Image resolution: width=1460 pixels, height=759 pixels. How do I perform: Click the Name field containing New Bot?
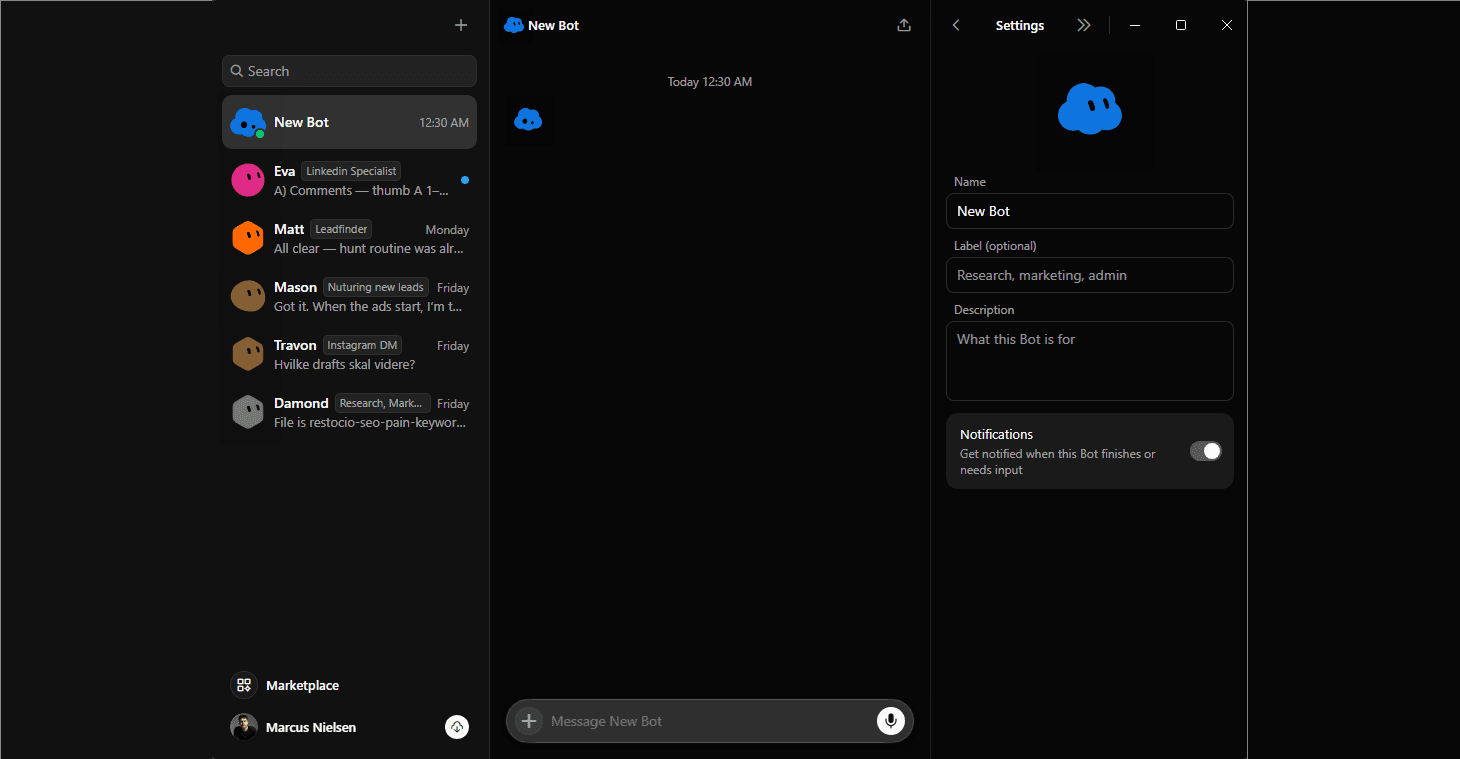click(x=1090, y=211)
